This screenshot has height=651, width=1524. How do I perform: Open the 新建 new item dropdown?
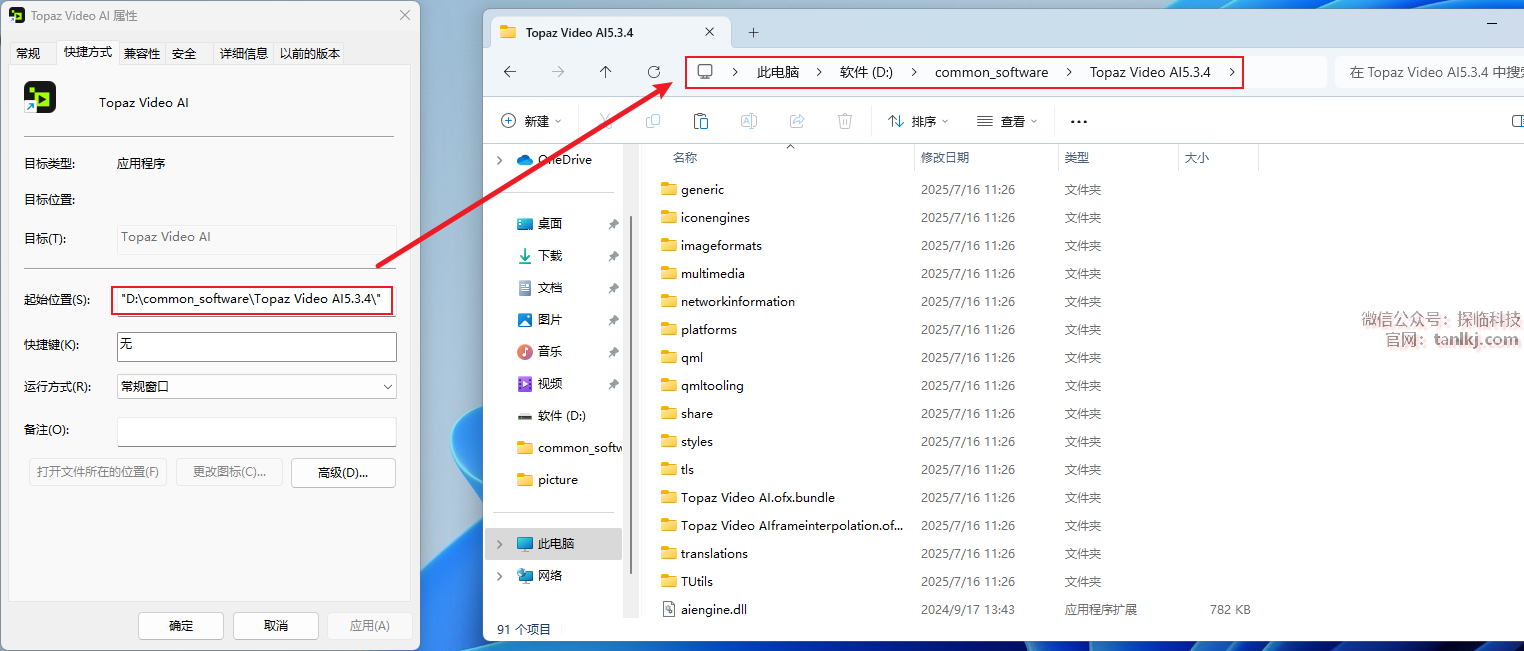[x=531, y=121]
